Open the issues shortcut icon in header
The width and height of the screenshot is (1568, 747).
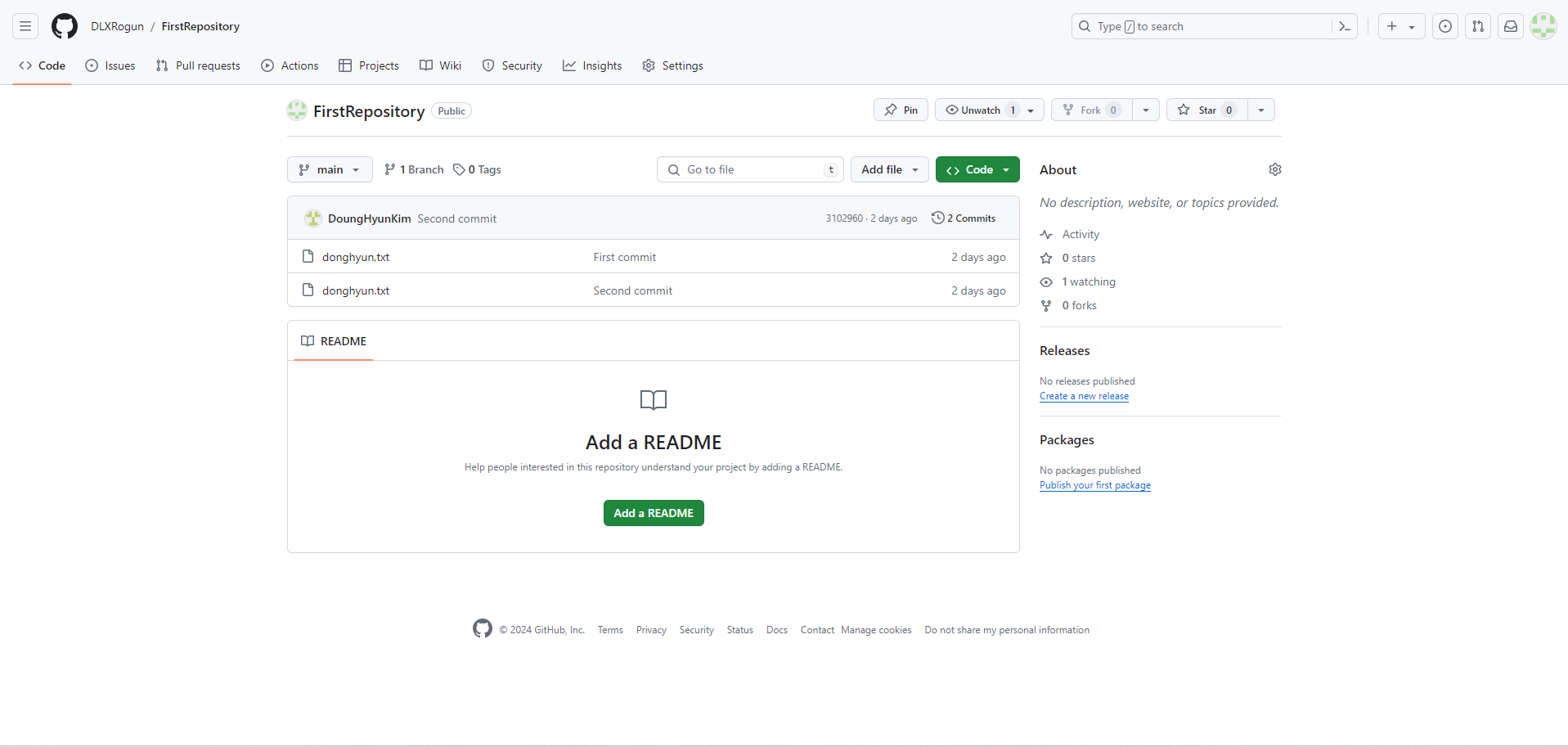(x=1445, y=26)
